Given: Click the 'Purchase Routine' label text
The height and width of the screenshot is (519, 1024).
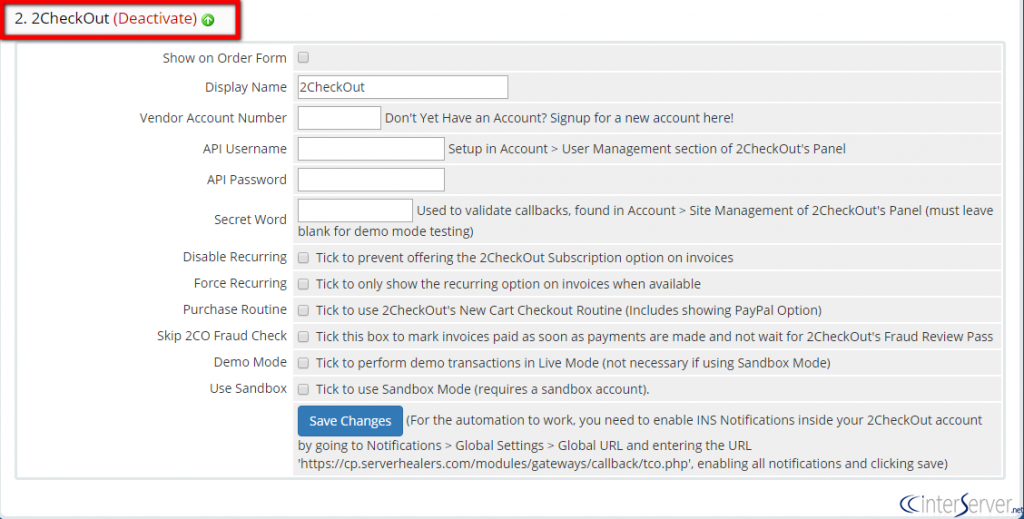Looking at the screenshot, I should pos(234,309).
